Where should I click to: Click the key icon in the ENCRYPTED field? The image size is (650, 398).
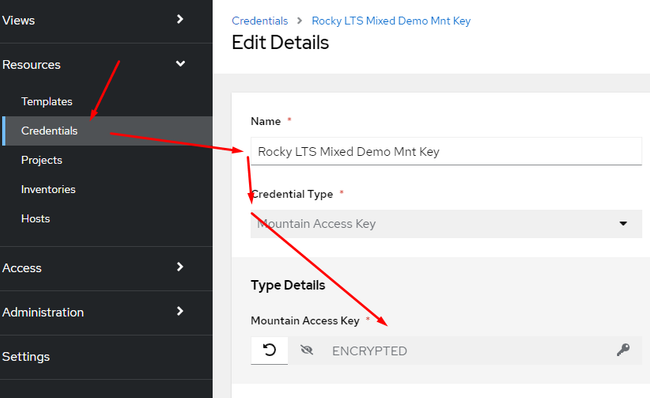click(x=623, y=350)
